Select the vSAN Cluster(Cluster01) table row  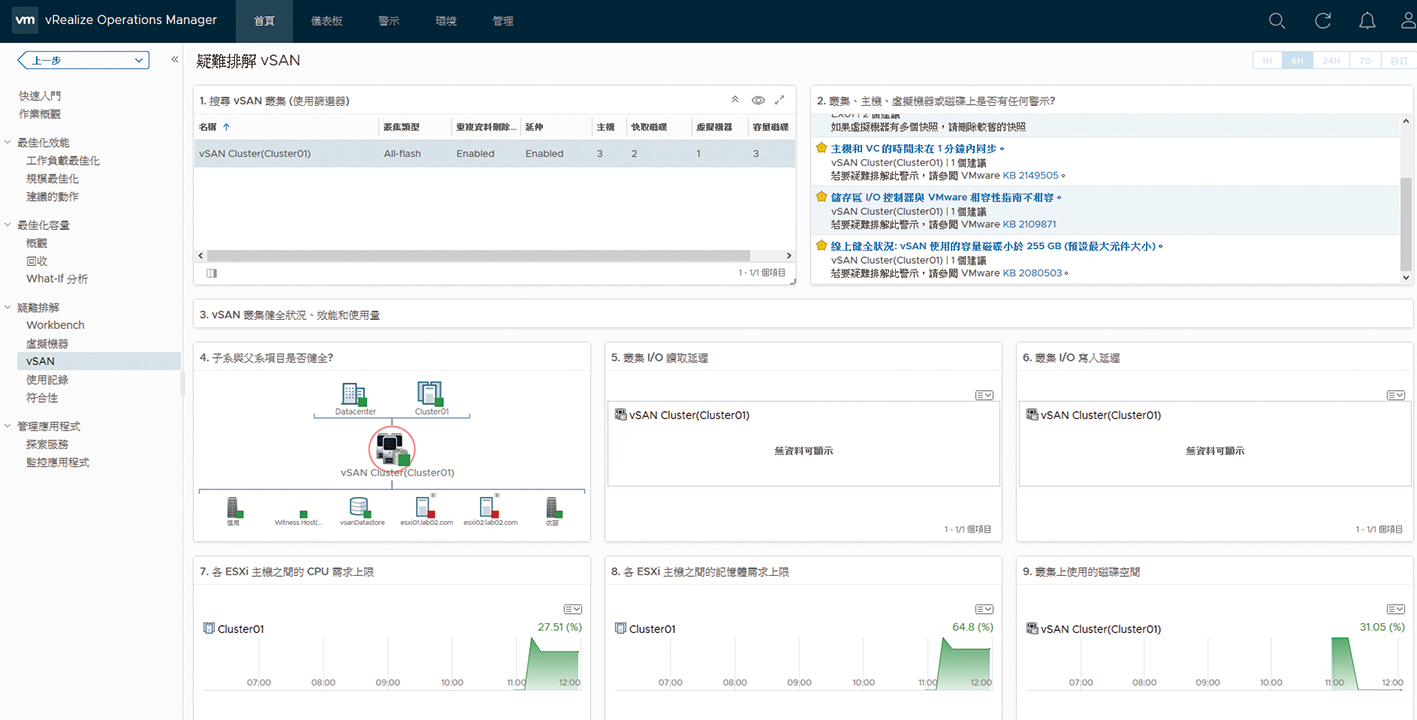click(x=494, y=154)
